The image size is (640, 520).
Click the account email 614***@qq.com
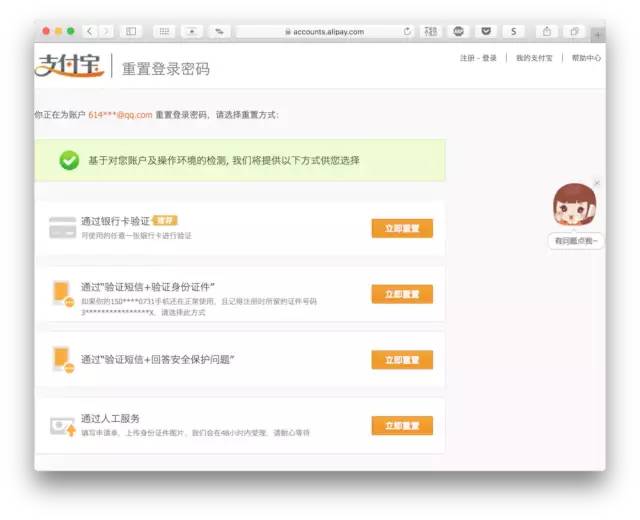point(120,115)
